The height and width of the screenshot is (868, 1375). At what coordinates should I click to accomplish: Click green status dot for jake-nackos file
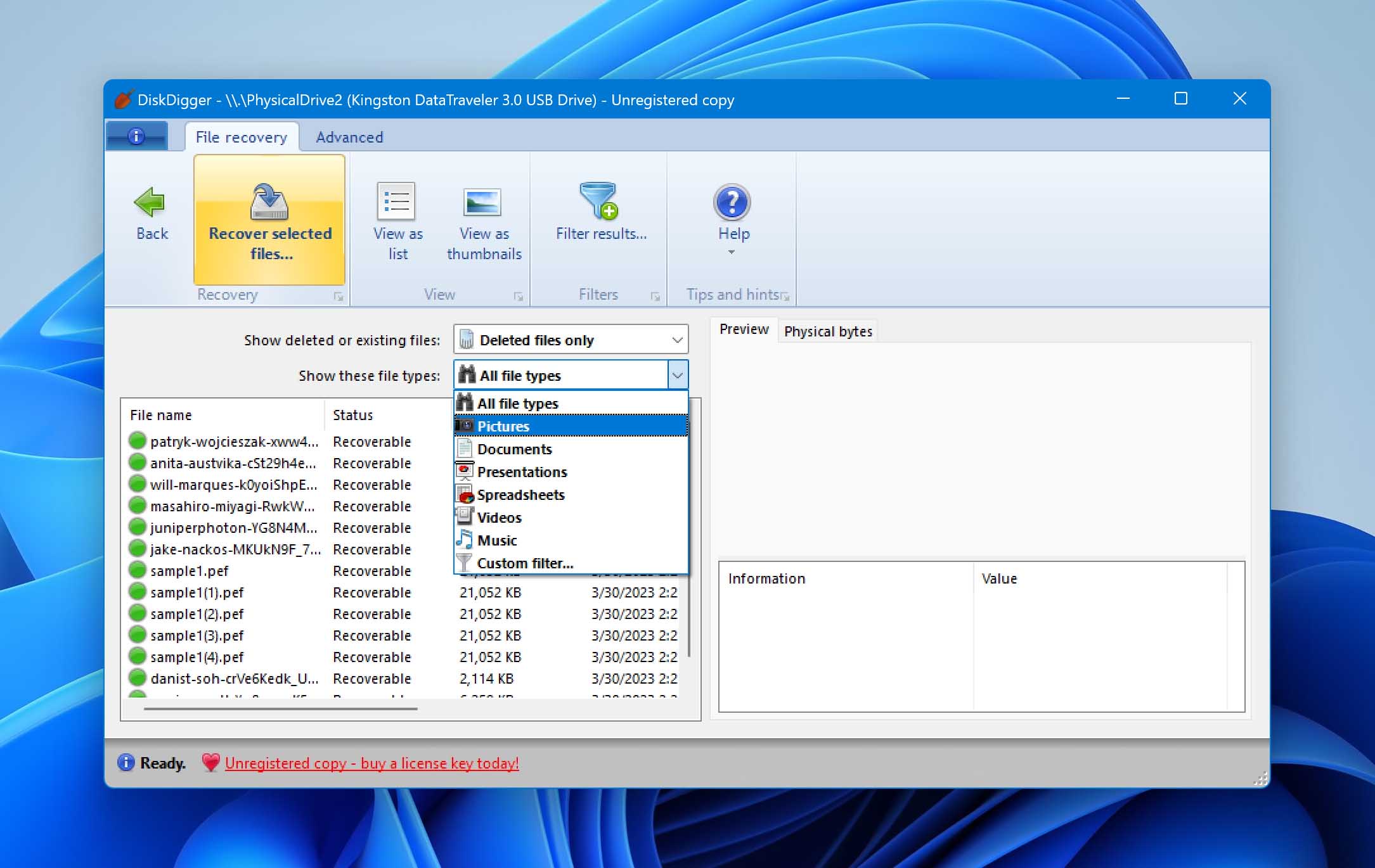pyautogui.click(x=137, y=548)
